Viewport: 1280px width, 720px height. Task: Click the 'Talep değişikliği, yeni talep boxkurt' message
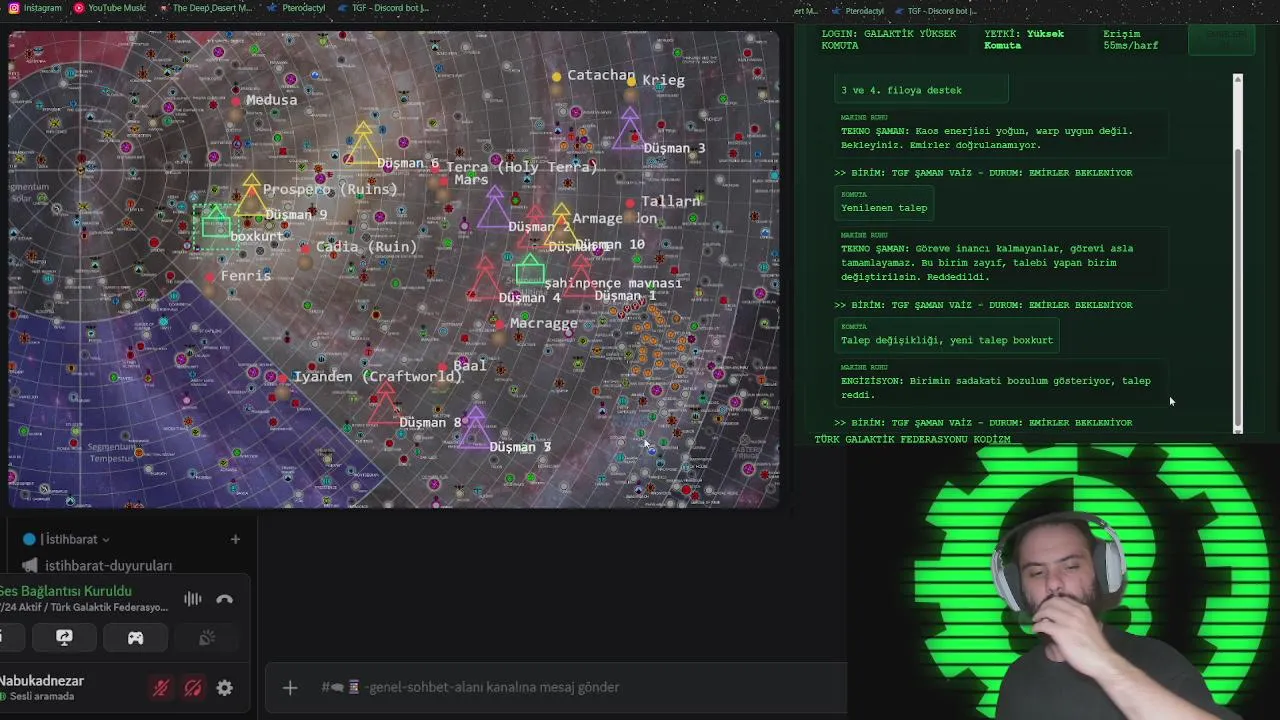[946, 335]
